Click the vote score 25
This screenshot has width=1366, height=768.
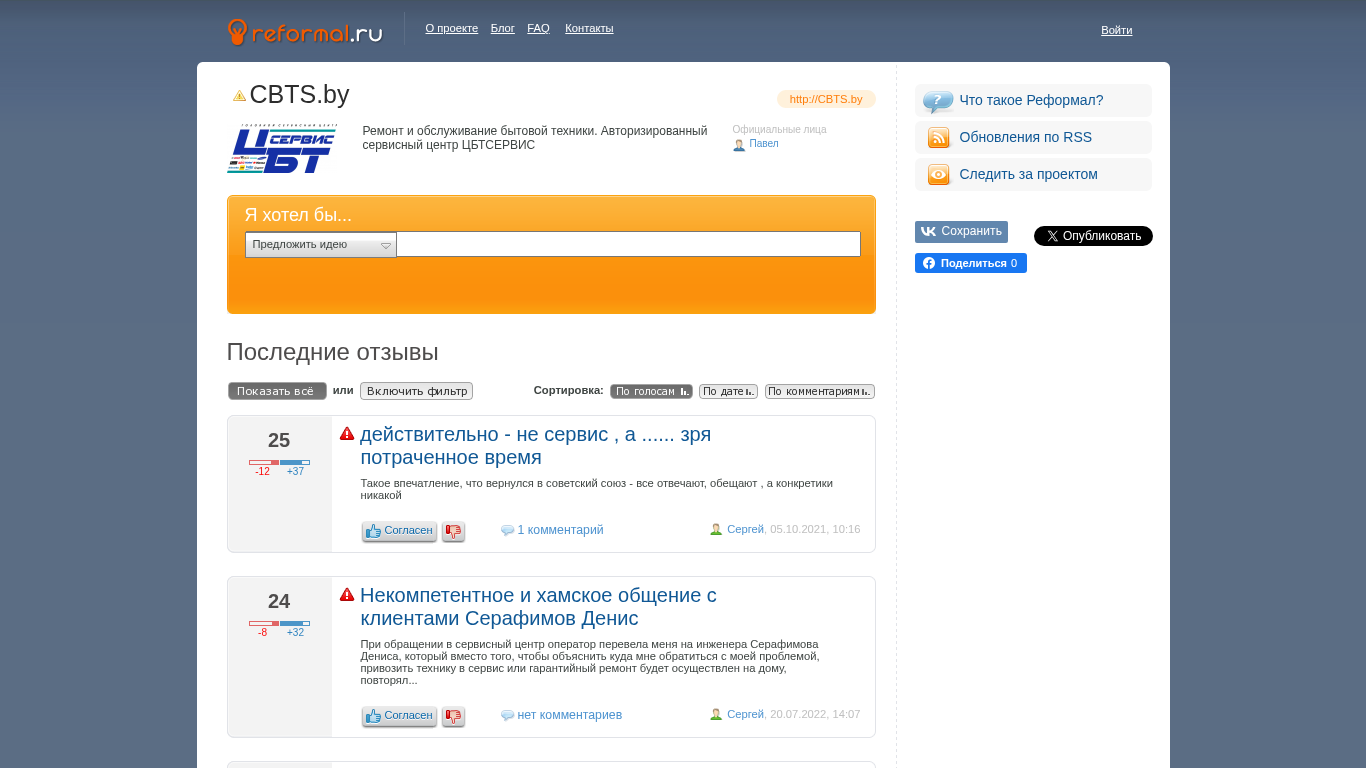[279, 441]
